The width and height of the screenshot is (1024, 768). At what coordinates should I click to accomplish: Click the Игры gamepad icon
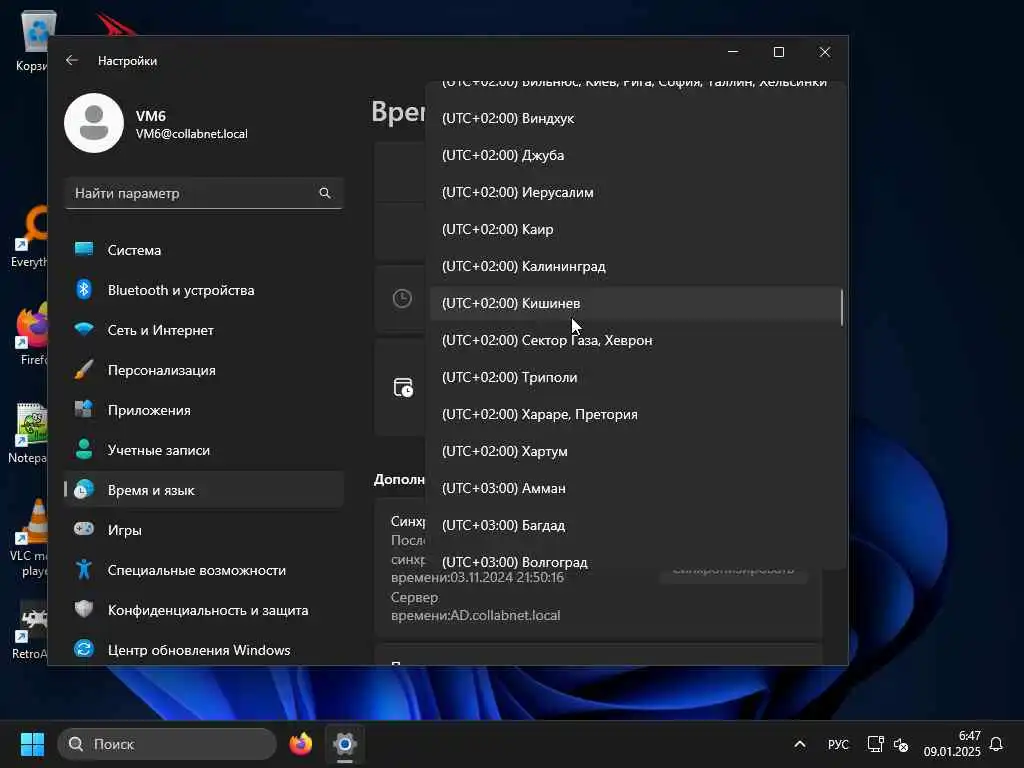[84, 529]
